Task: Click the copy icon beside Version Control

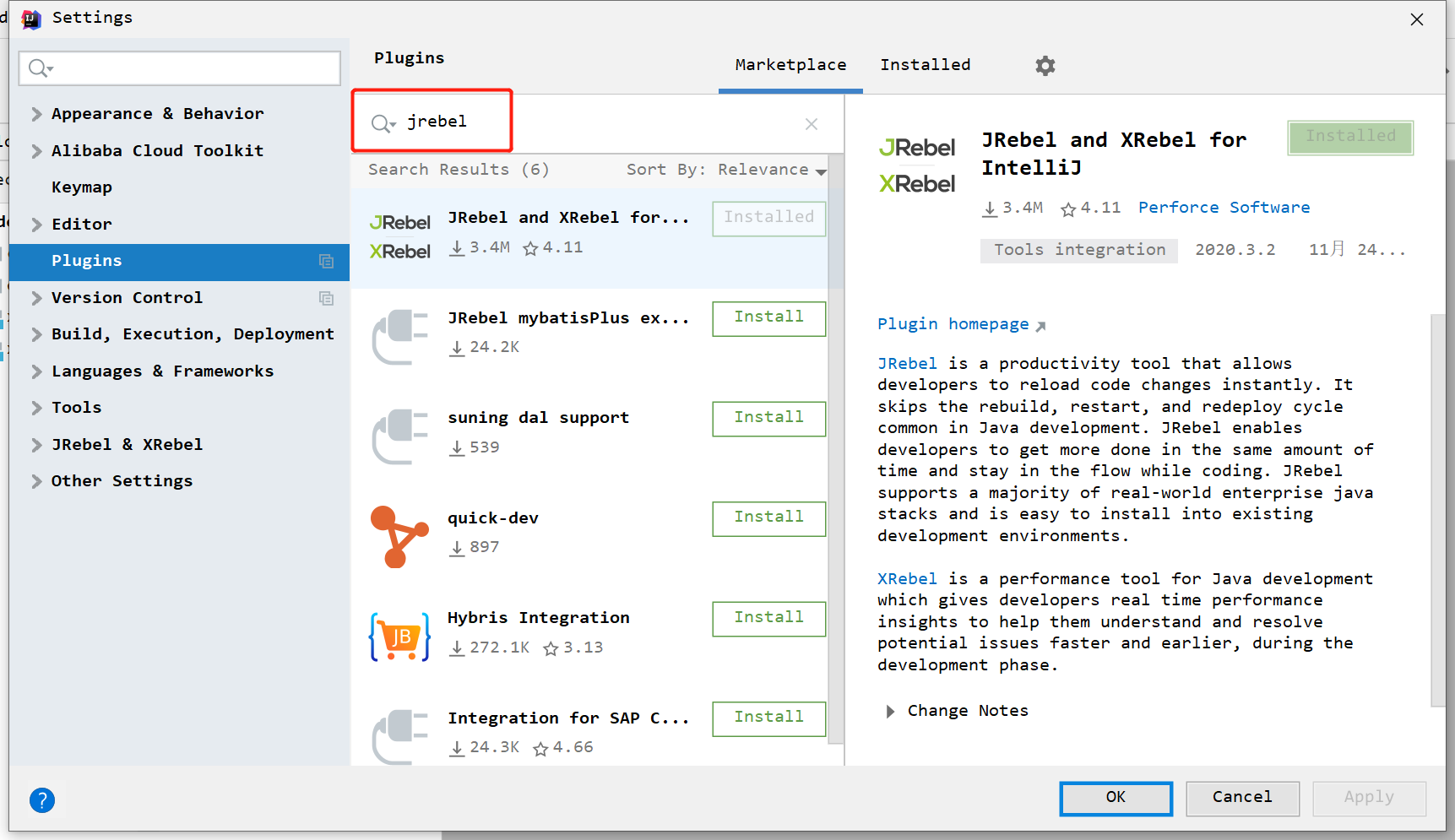Action: (326, 298)
